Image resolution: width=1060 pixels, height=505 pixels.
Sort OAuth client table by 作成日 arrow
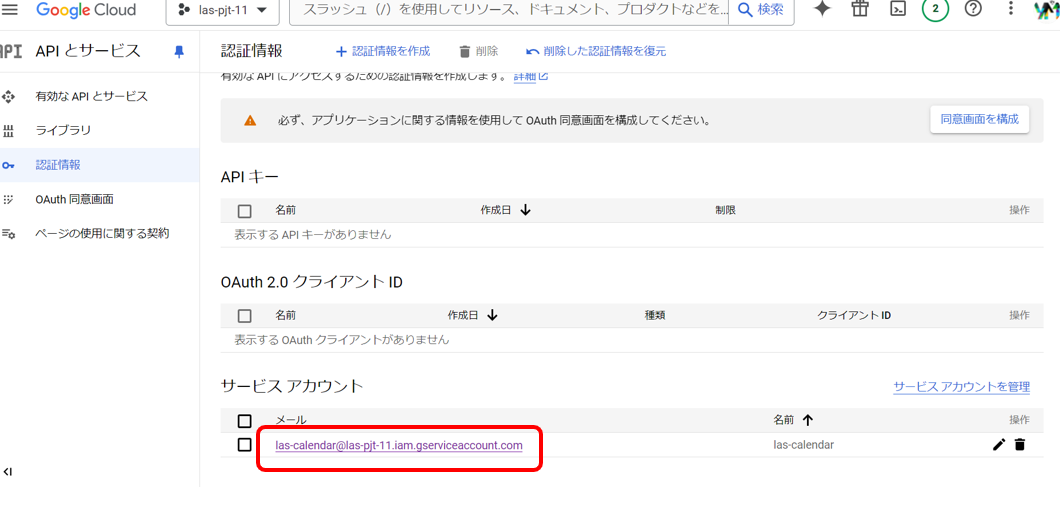[493, 315]
